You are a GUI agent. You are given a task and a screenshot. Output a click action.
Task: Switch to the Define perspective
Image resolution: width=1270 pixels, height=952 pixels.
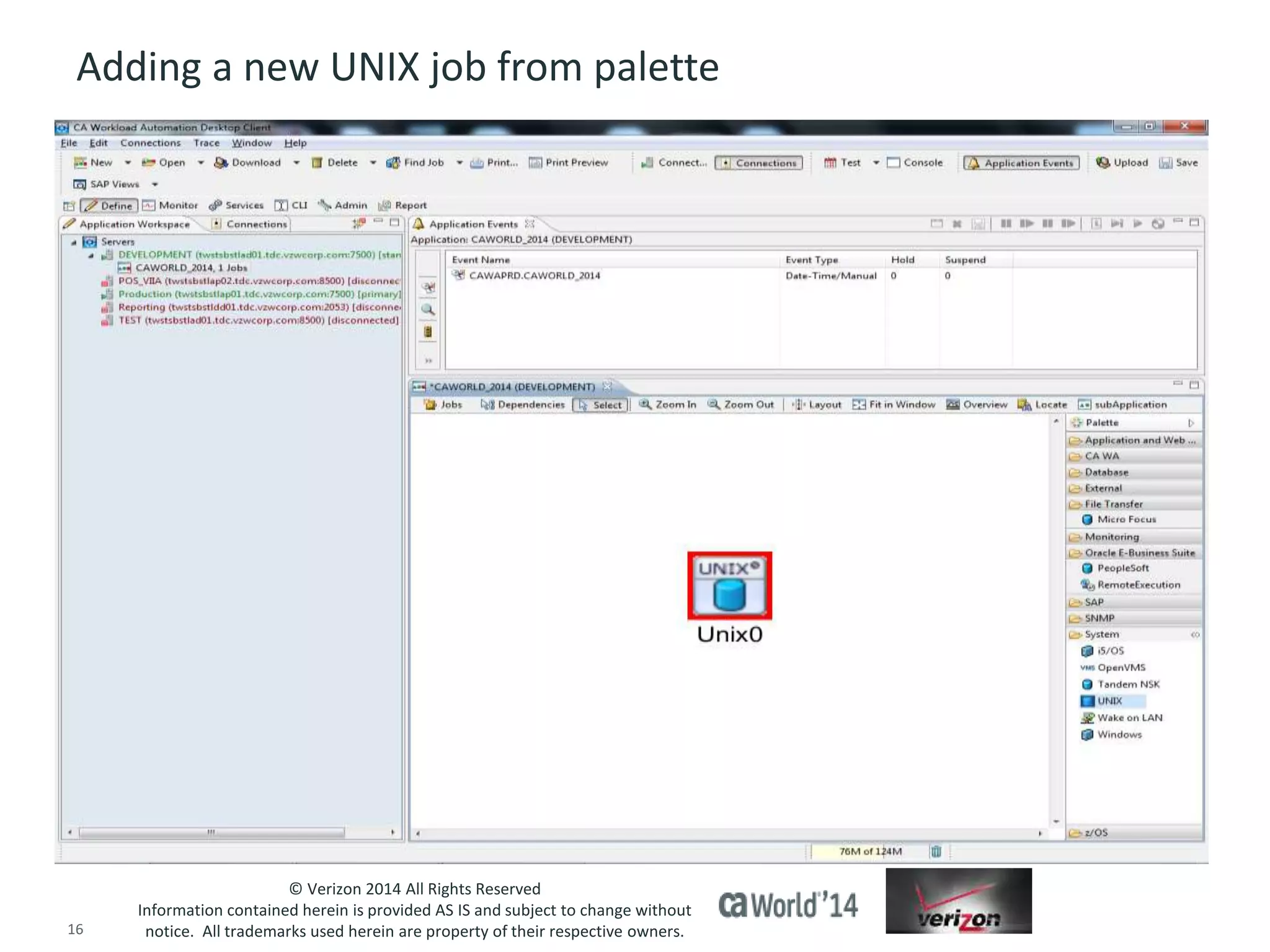(109, 205)
